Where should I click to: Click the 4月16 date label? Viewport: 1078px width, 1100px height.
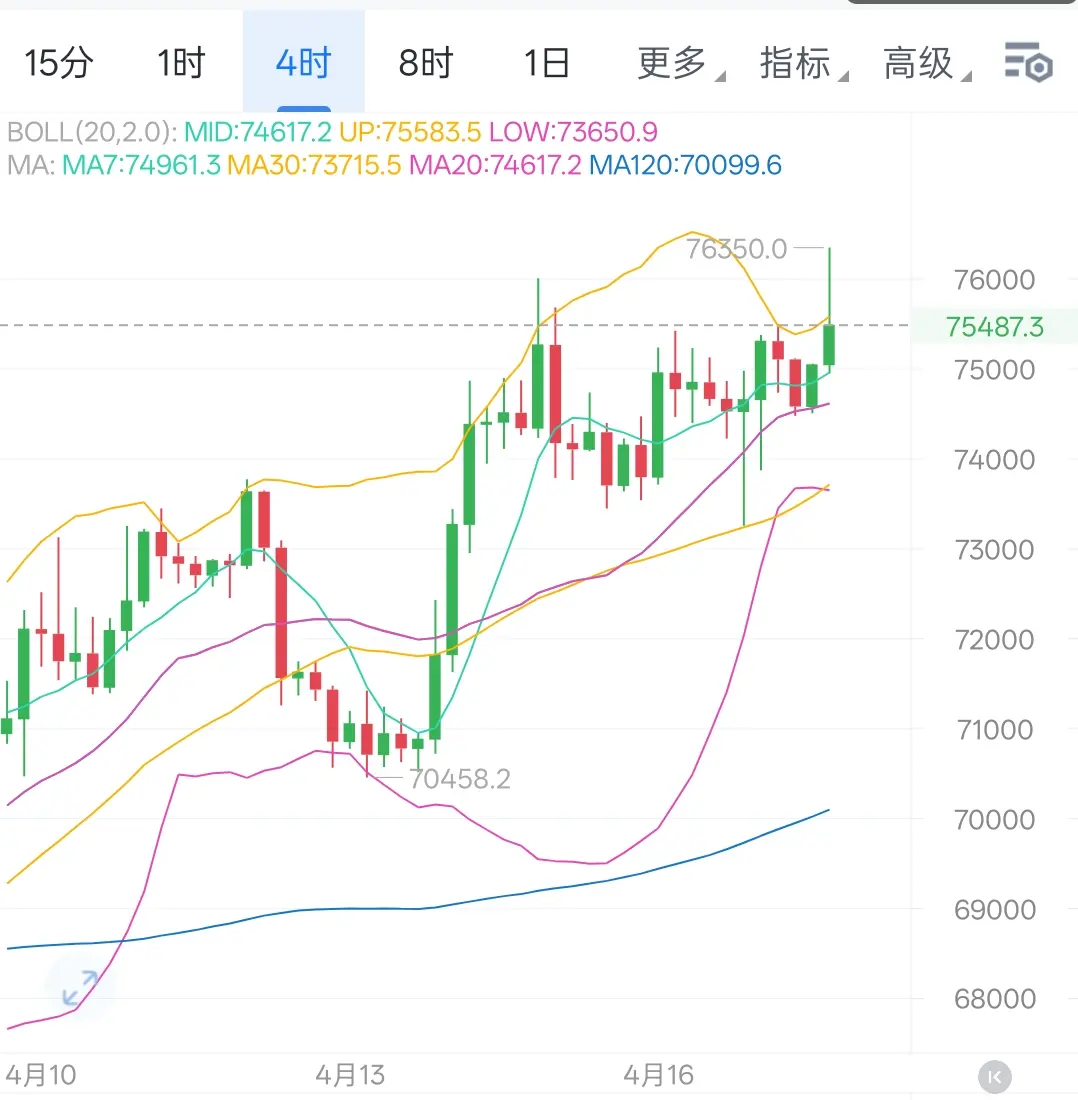pyautogui.click(x=659, y=1075)
